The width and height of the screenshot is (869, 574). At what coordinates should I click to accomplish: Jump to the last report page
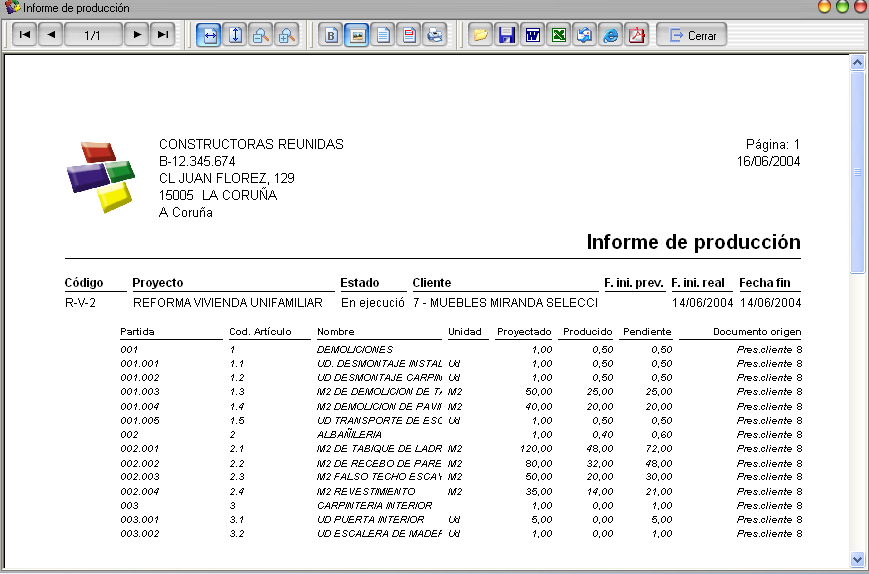162,35
